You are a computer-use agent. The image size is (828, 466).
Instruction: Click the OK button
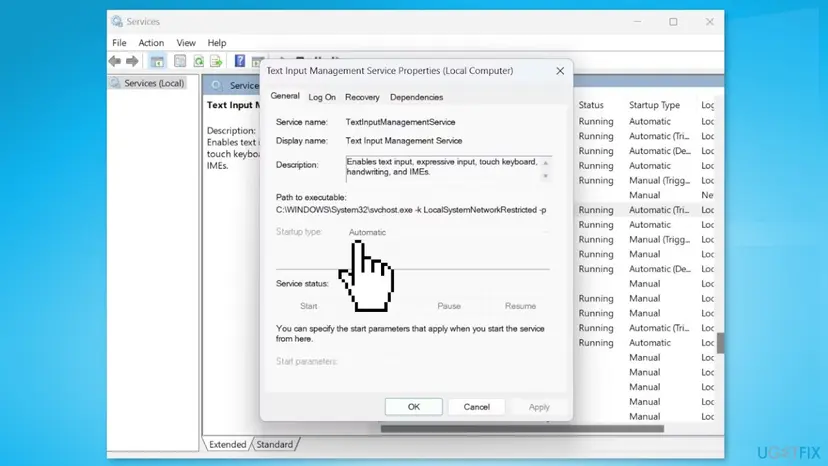point(413,407)
